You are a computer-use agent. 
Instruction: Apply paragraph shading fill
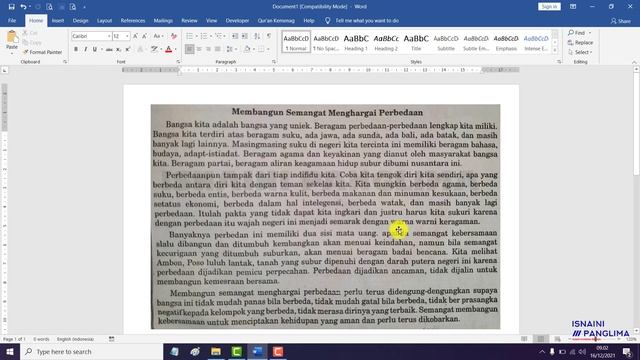coord(247,49)
